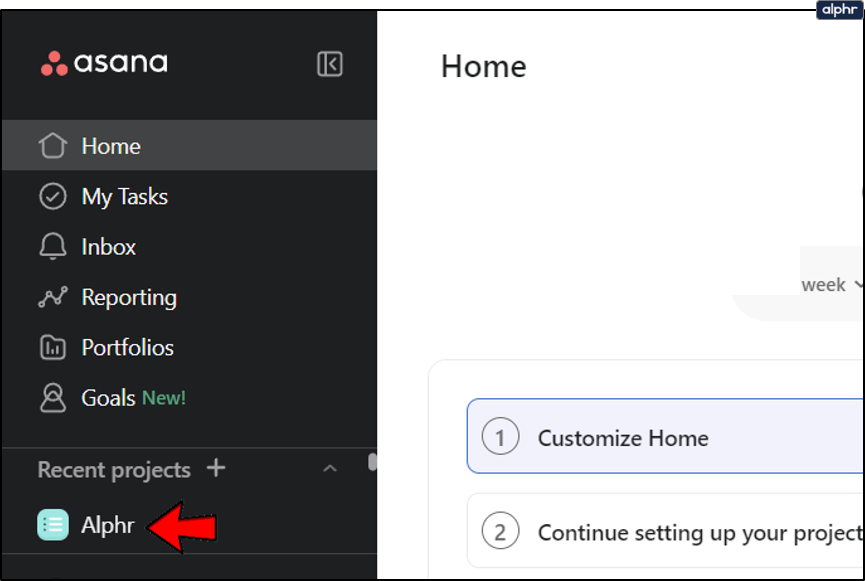Select Continue setting up your project step
The width and height of the screenshot is (865, 581).
[665, 532]
